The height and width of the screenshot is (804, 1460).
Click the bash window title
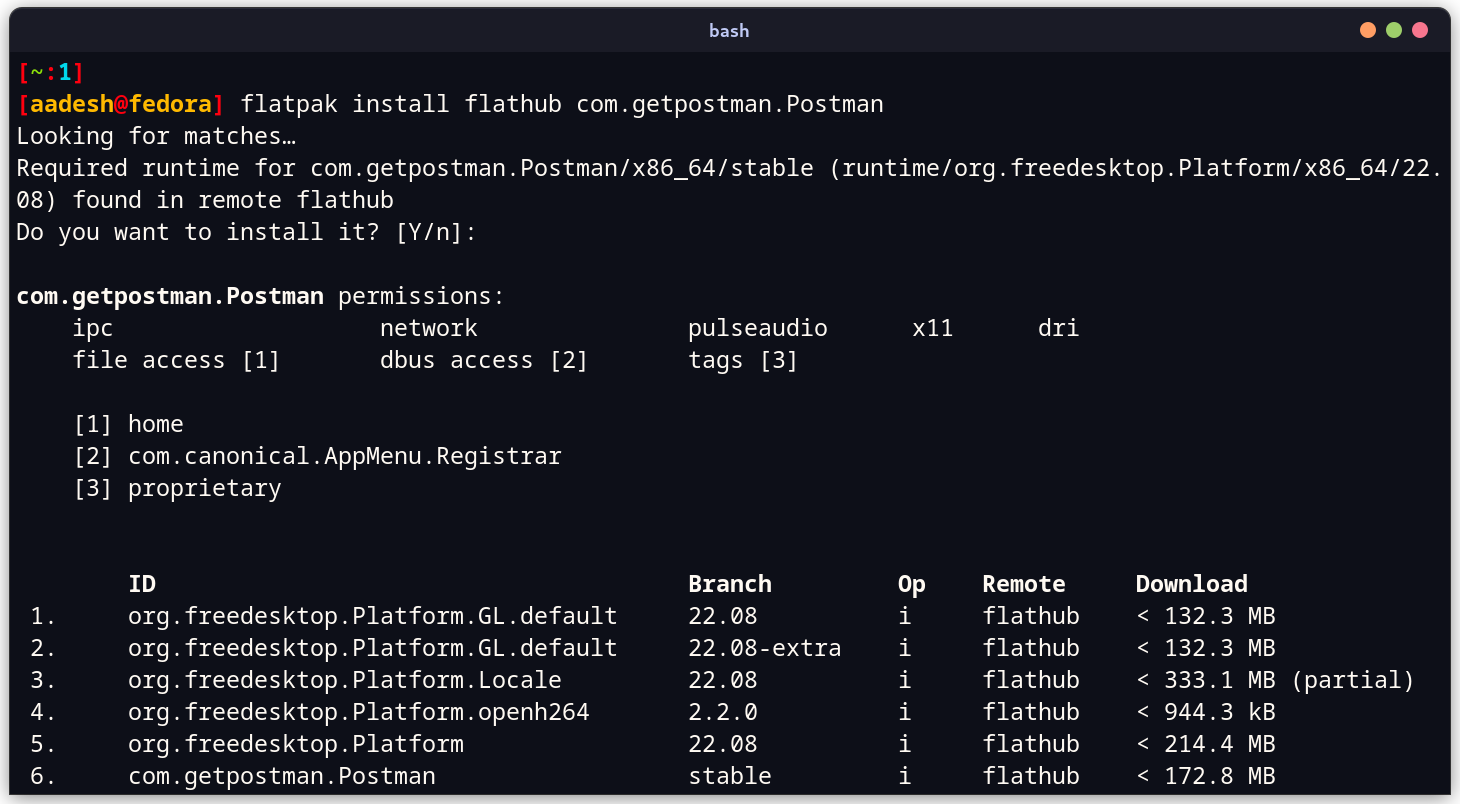point(729,30)
